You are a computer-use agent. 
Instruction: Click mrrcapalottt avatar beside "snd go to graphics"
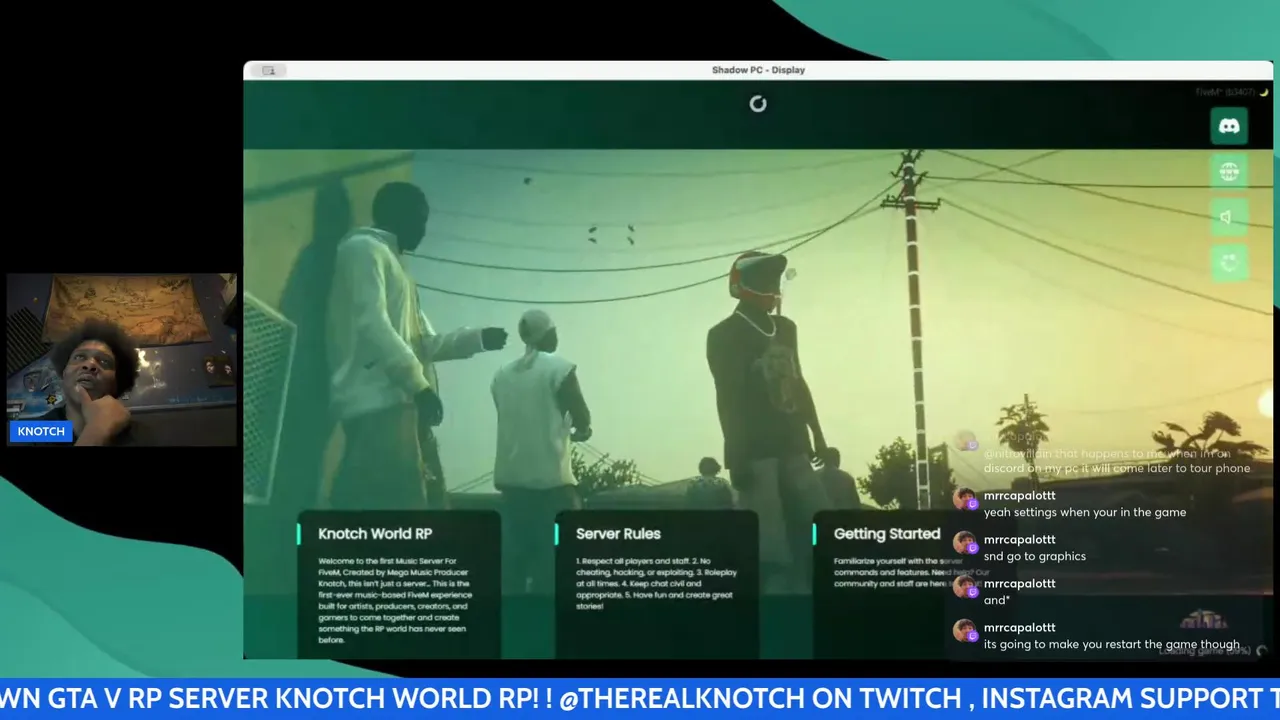tap(965, 543)
